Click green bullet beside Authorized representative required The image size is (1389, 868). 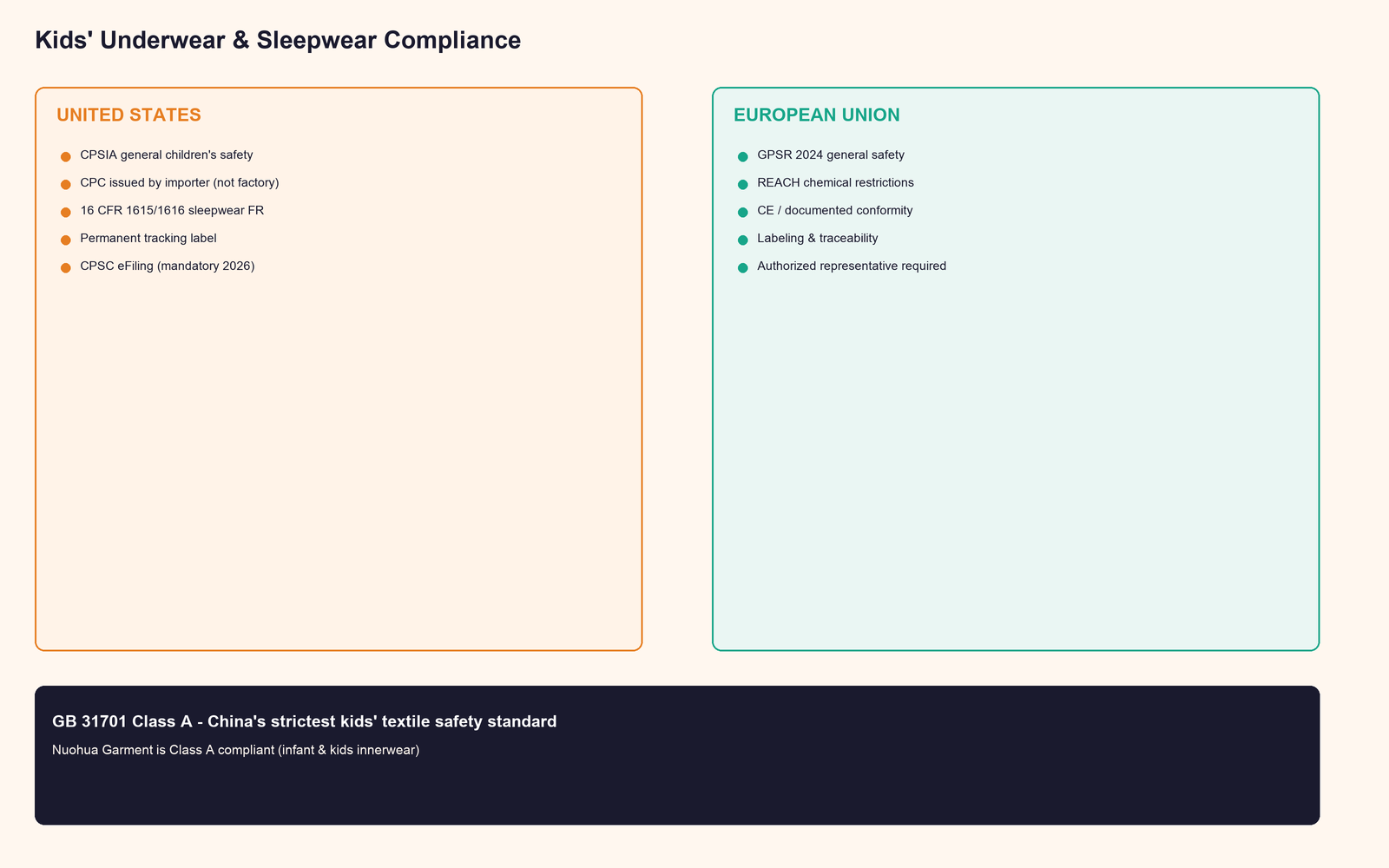pos(742,268)
